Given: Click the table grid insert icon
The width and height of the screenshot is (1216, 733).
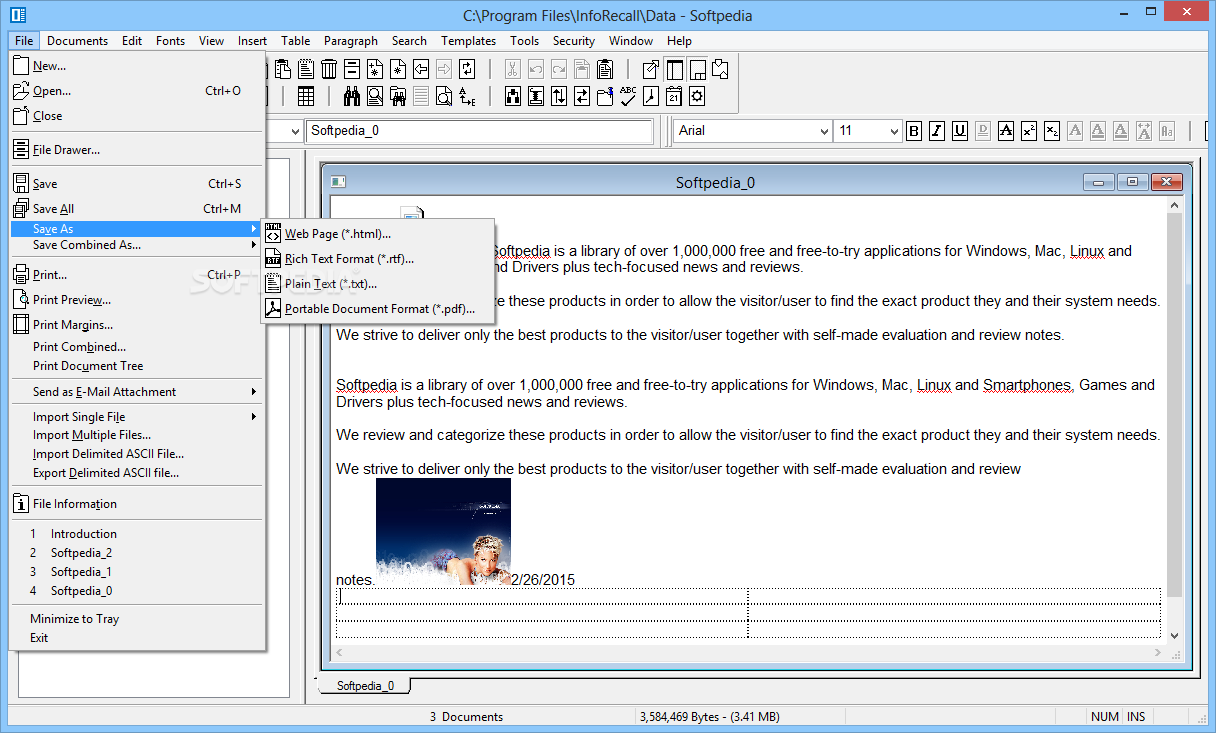Looking at the screenshot, I should tap(306, 96).
